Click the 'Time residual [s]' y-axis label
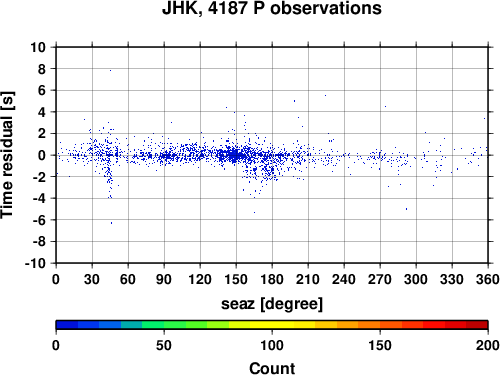Screen dimensions: 500x375 pos(7,155)
